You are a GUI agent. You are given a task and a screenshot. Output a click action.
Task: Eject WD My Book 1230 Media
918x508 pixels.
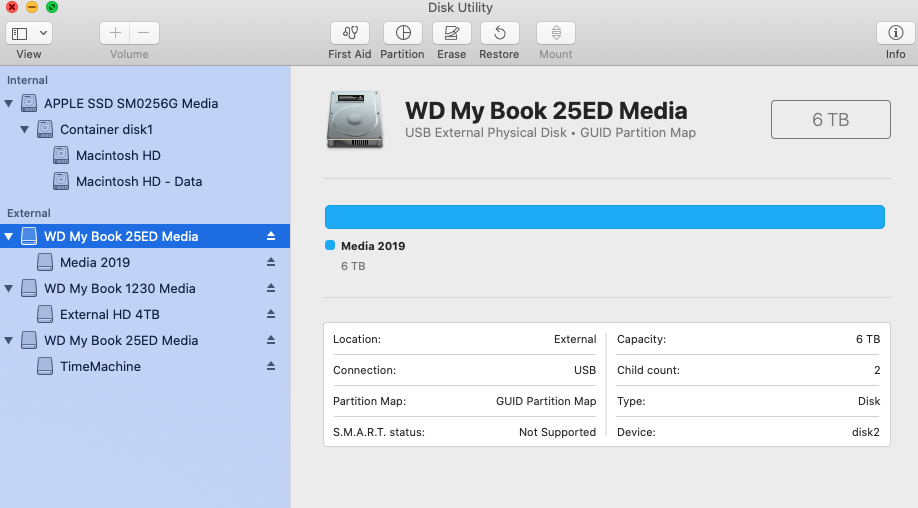pos(270,289)
